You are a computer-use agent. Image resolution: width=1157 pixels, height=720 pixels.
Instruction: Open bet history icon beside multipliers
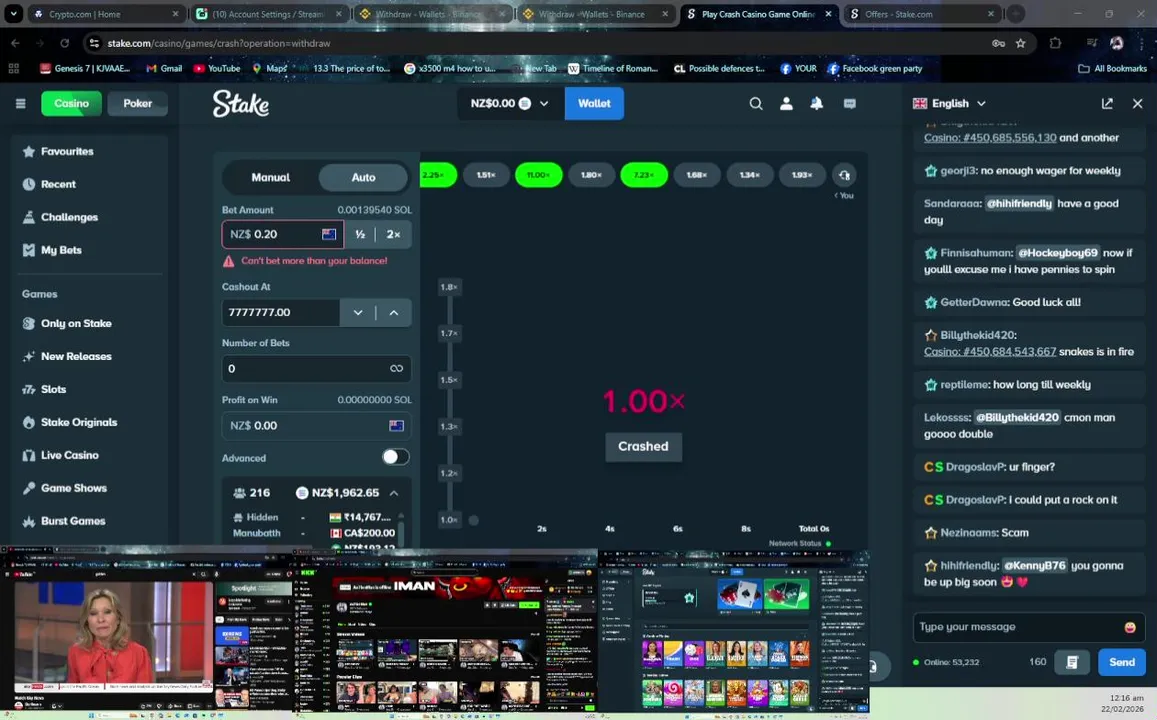844,176
